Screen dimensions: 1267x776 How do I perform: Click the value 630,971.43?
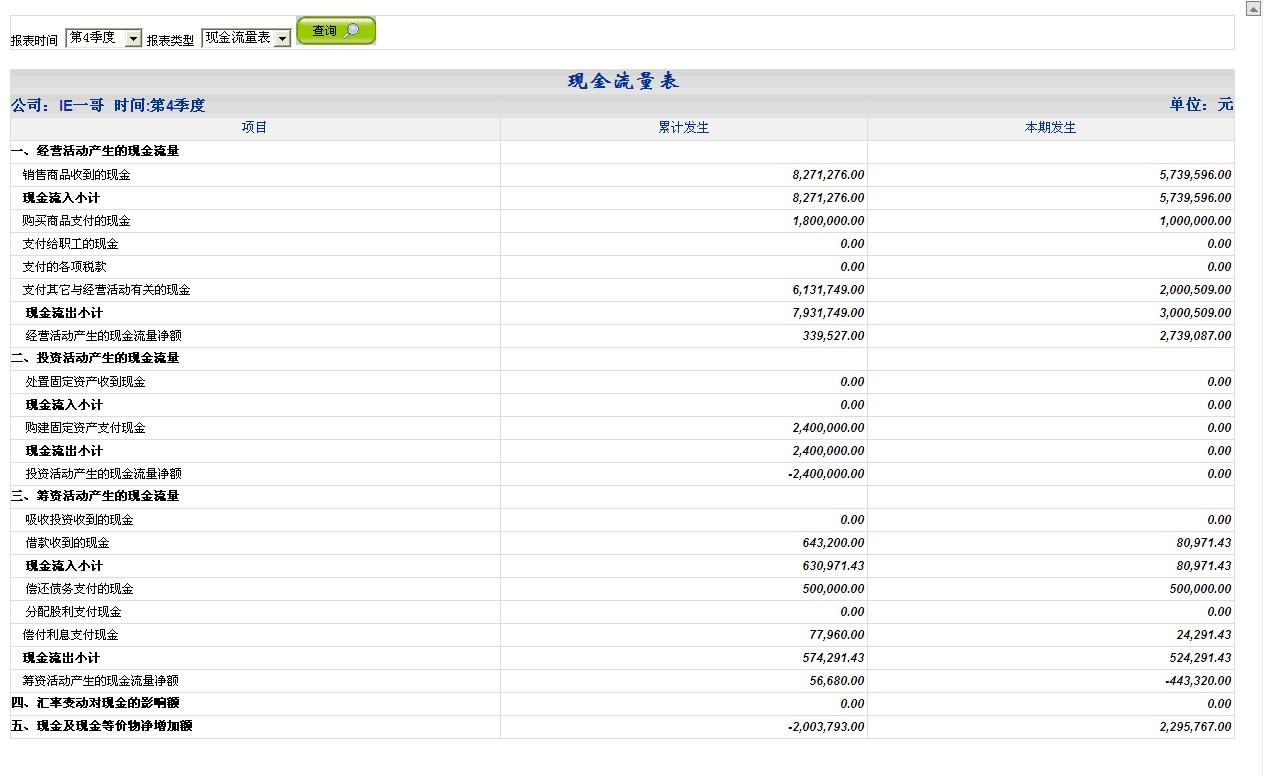pyautogui.click(x=833, y=566)
